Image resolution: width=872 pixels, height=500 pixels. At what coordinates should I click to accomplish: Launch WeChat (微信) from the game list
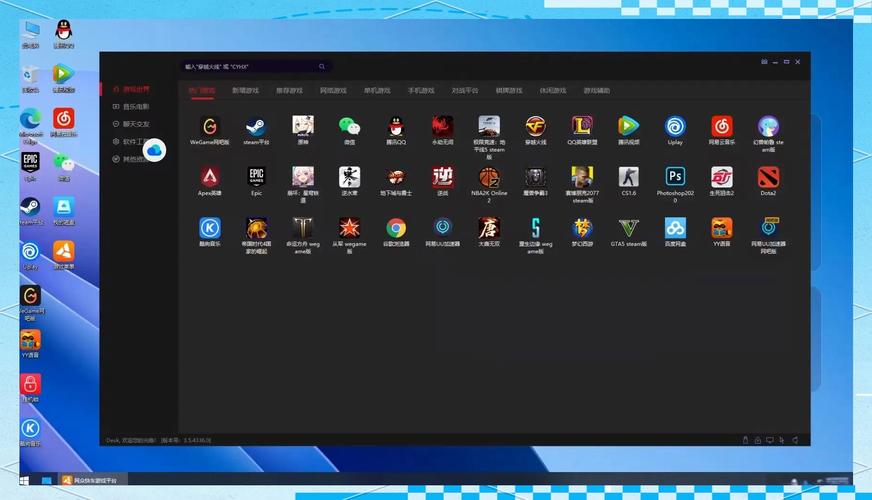pyautogui.click(x=348, y=126)
